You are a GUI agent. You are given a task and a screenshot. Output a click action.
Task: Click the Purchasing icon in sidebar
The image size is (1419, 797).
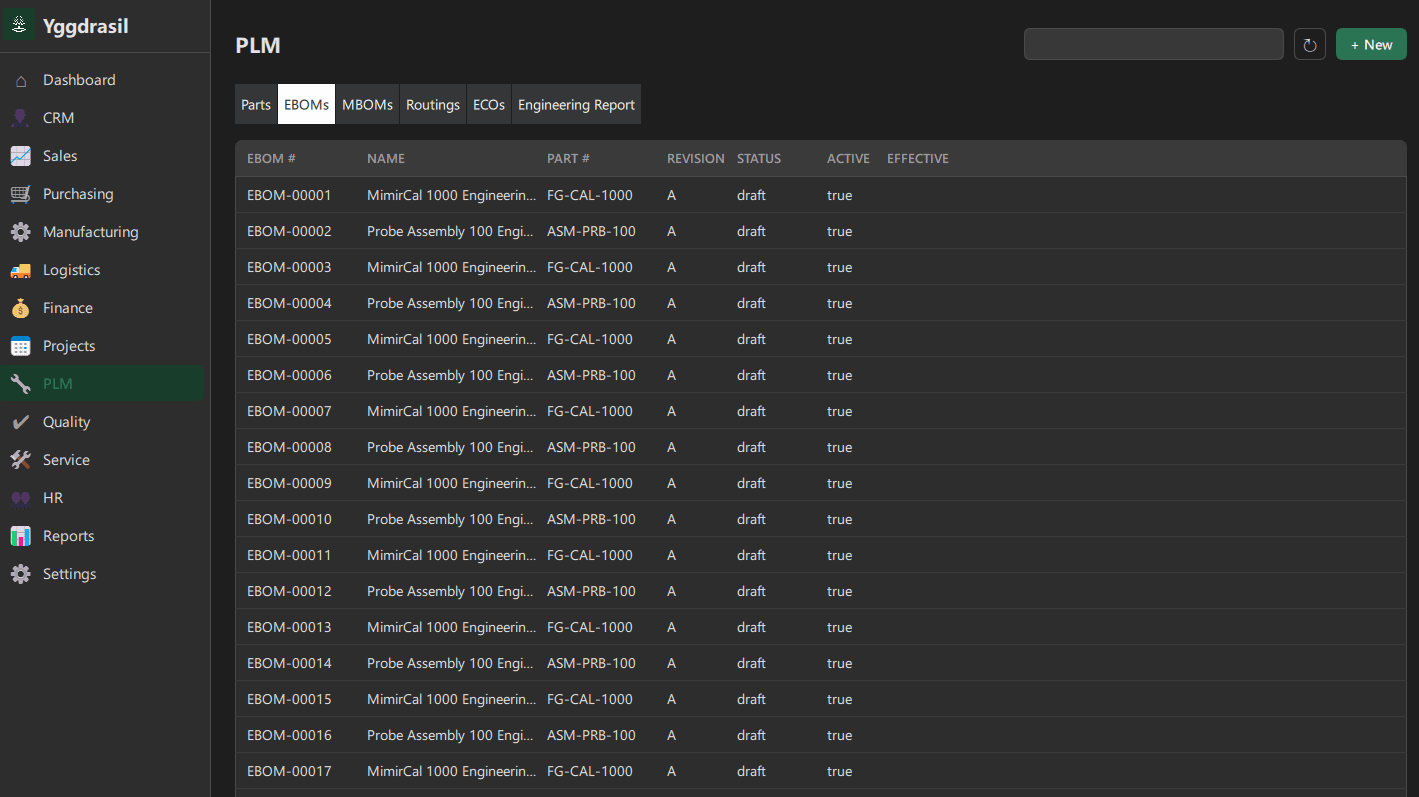pyautogui.click(x=20, y=193)
